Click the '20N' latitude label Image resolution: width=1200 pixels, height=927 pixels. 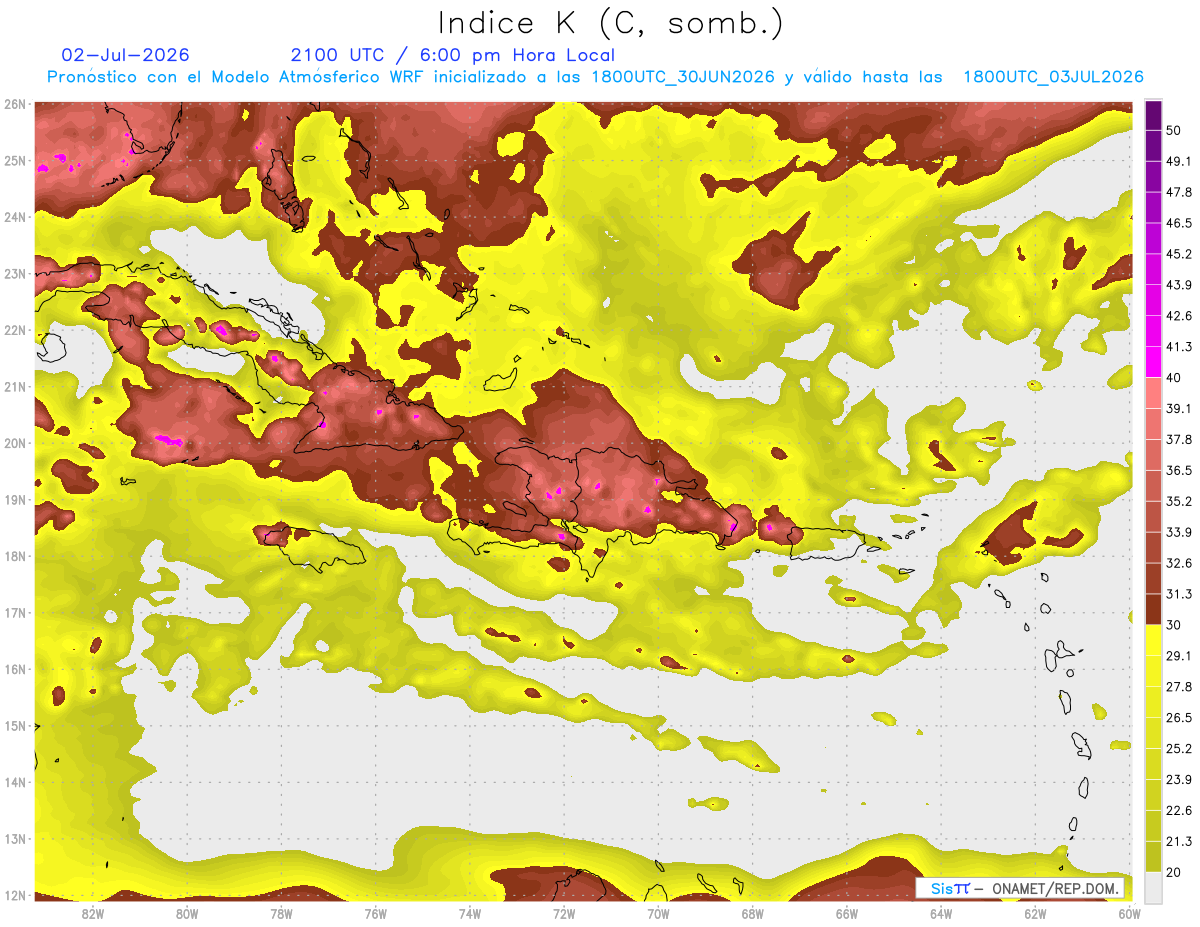click(x=14, y=443)
